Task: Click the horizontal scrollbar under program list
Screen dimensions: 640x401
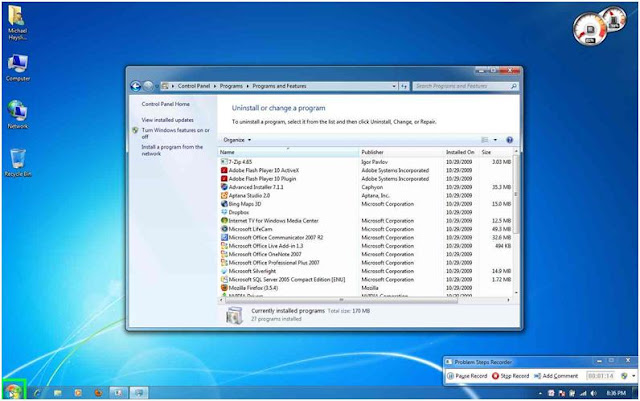Action: (x=341, y=300)
